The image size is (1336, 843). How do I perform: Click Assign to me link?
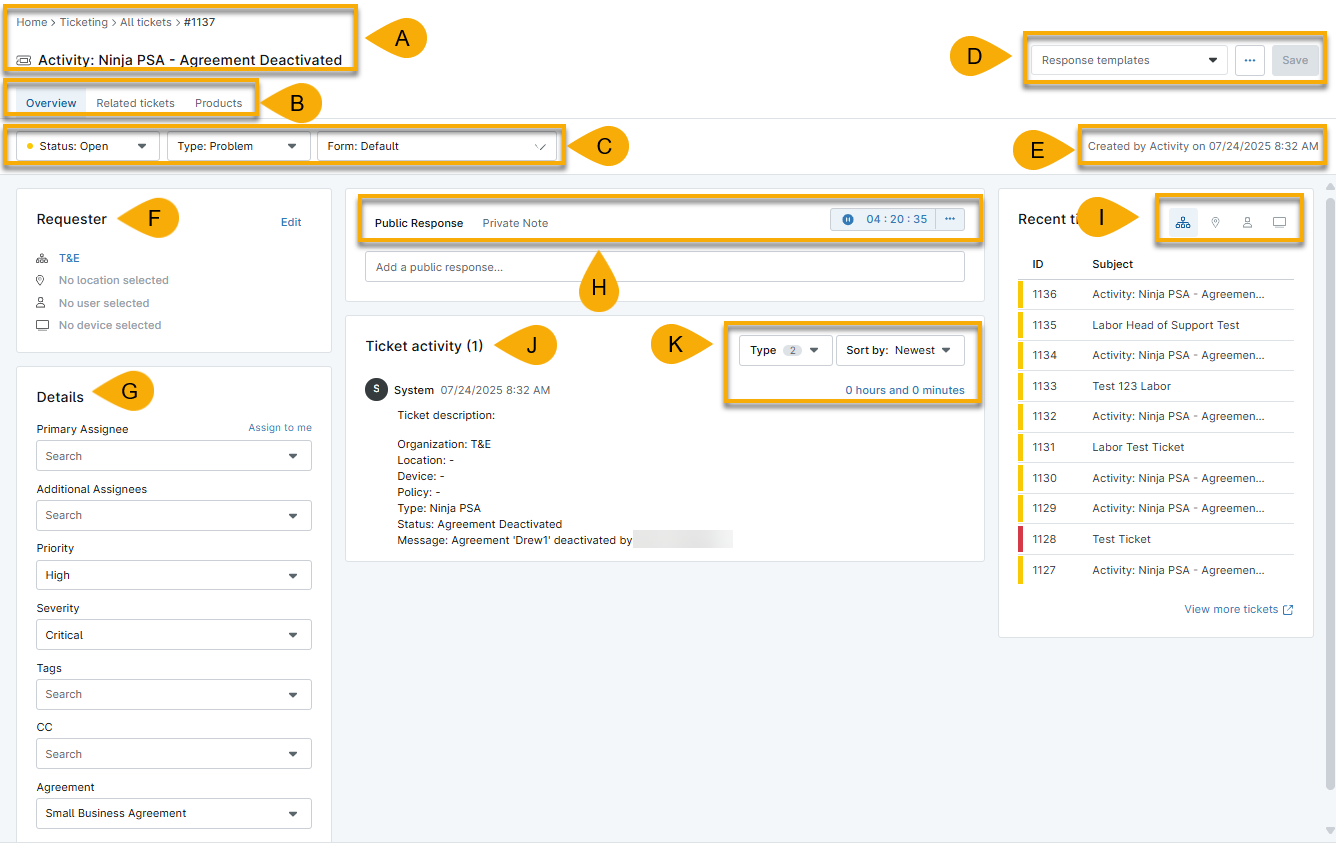pos(280,428)
